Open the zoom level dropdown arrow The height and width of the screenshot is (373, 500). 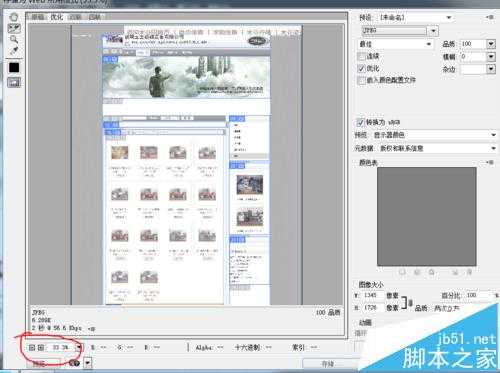(79, 348)
